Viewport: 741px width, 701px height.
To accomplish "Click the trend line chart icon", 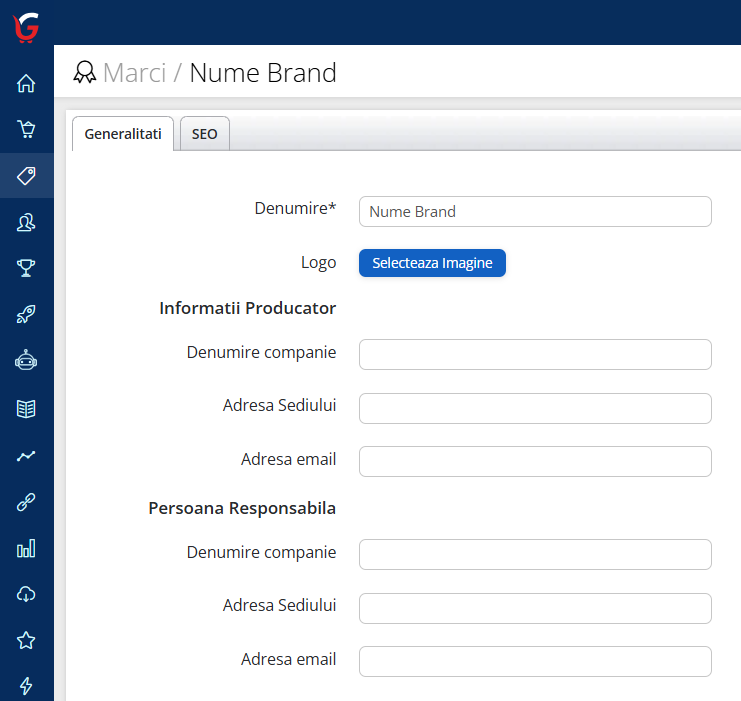I will [x=26, y=455].
